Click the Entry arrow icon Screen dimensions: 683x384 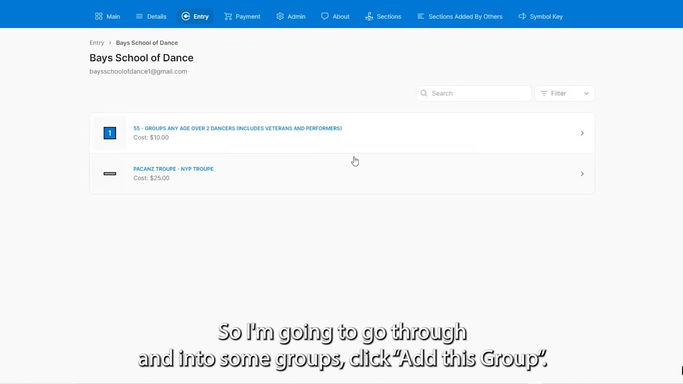tap(186, 17)
